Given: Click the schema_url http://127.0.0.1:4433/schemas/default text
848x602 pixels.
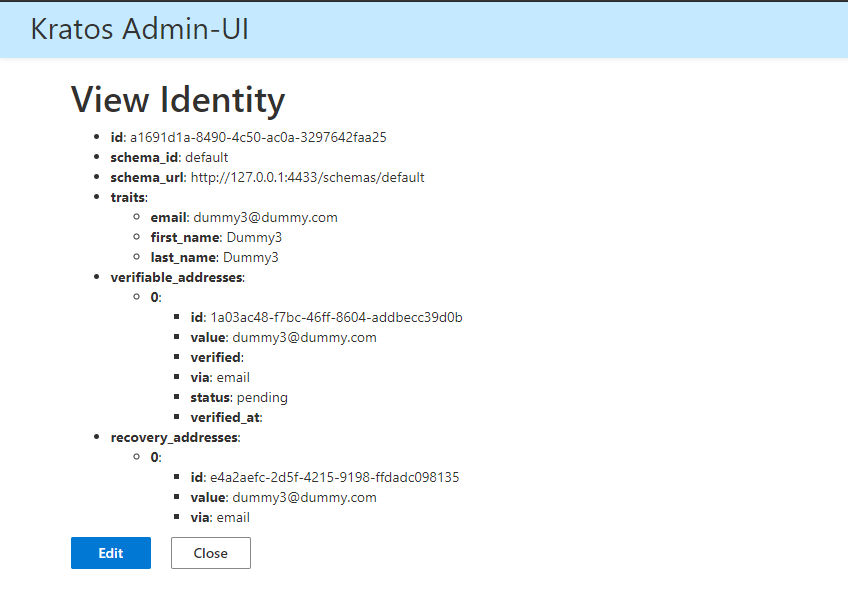Looking at the screenshot, I should click(307, 177).
